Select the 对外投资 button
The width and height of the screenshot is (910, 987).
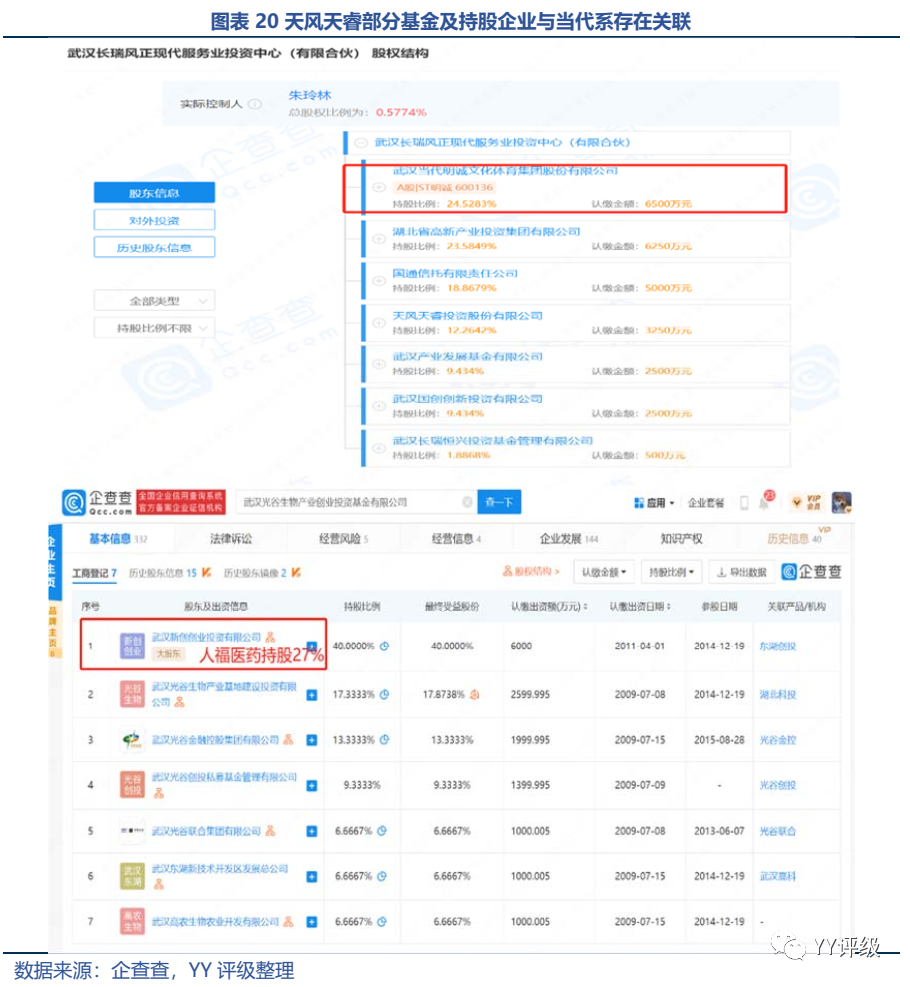(154, 220)
